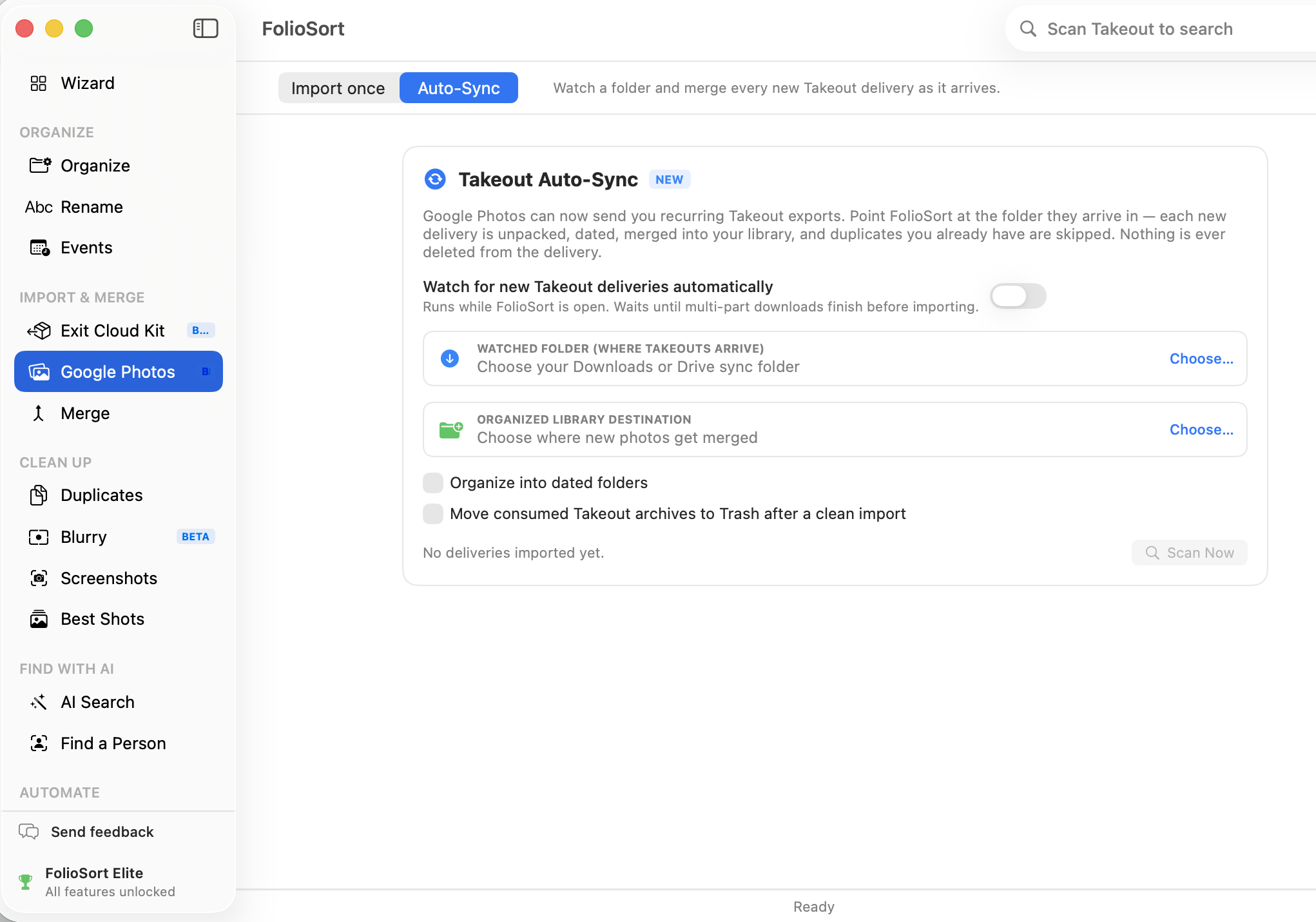Click the Abc Rename icon
This screenshot has width=1316, height=922.
click(x=39, y=207)
